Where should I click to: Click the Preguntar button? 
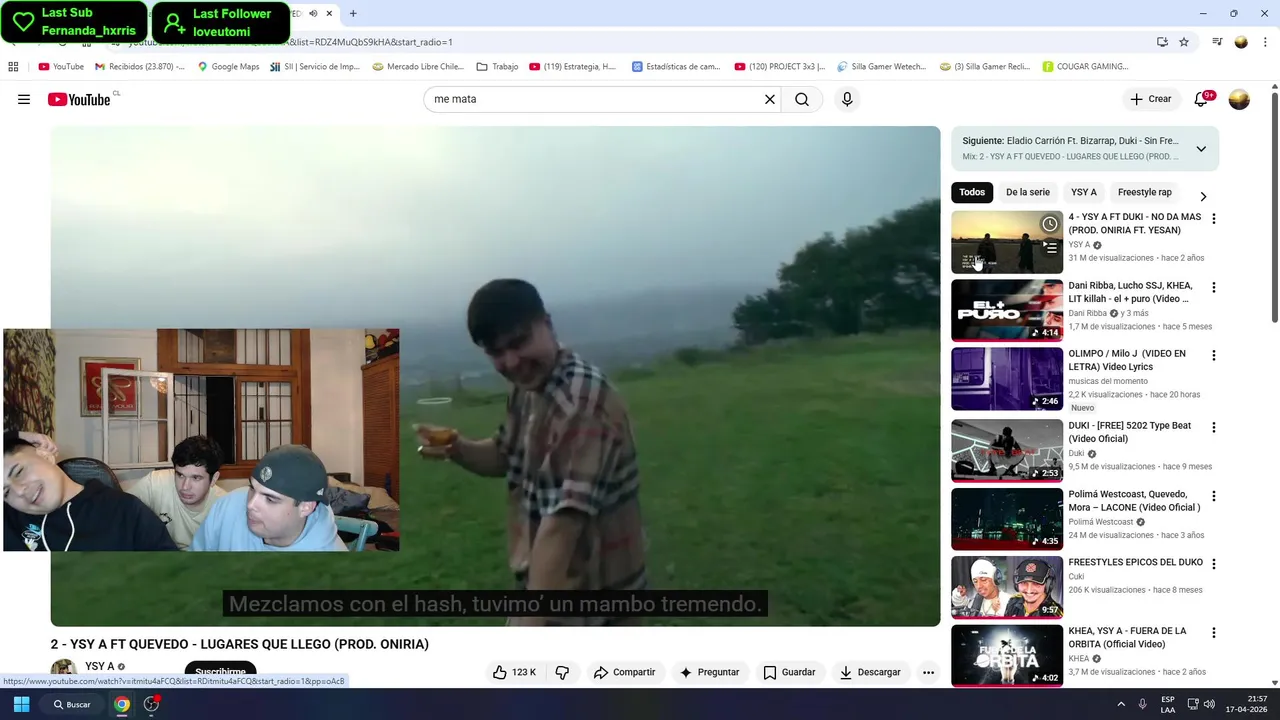pyautogui.click(x=709, y=672)
